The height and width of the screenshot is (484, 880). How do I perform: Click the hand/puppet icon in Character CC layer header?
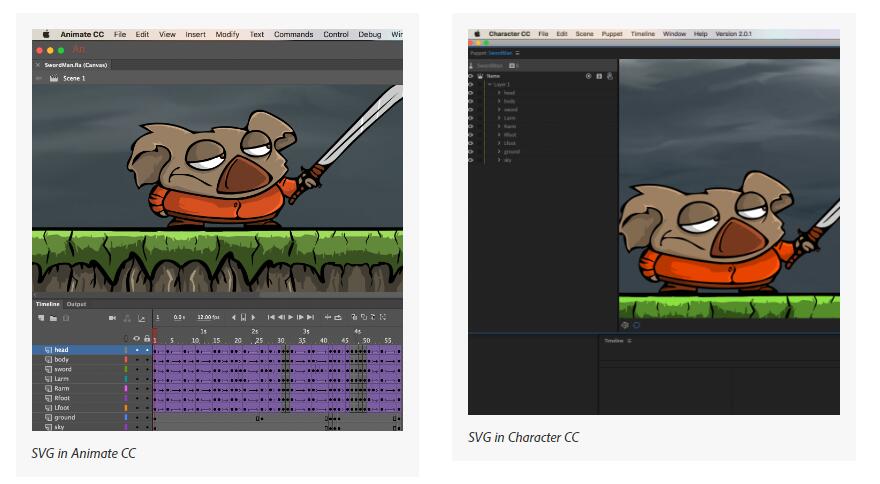point(609,76)
